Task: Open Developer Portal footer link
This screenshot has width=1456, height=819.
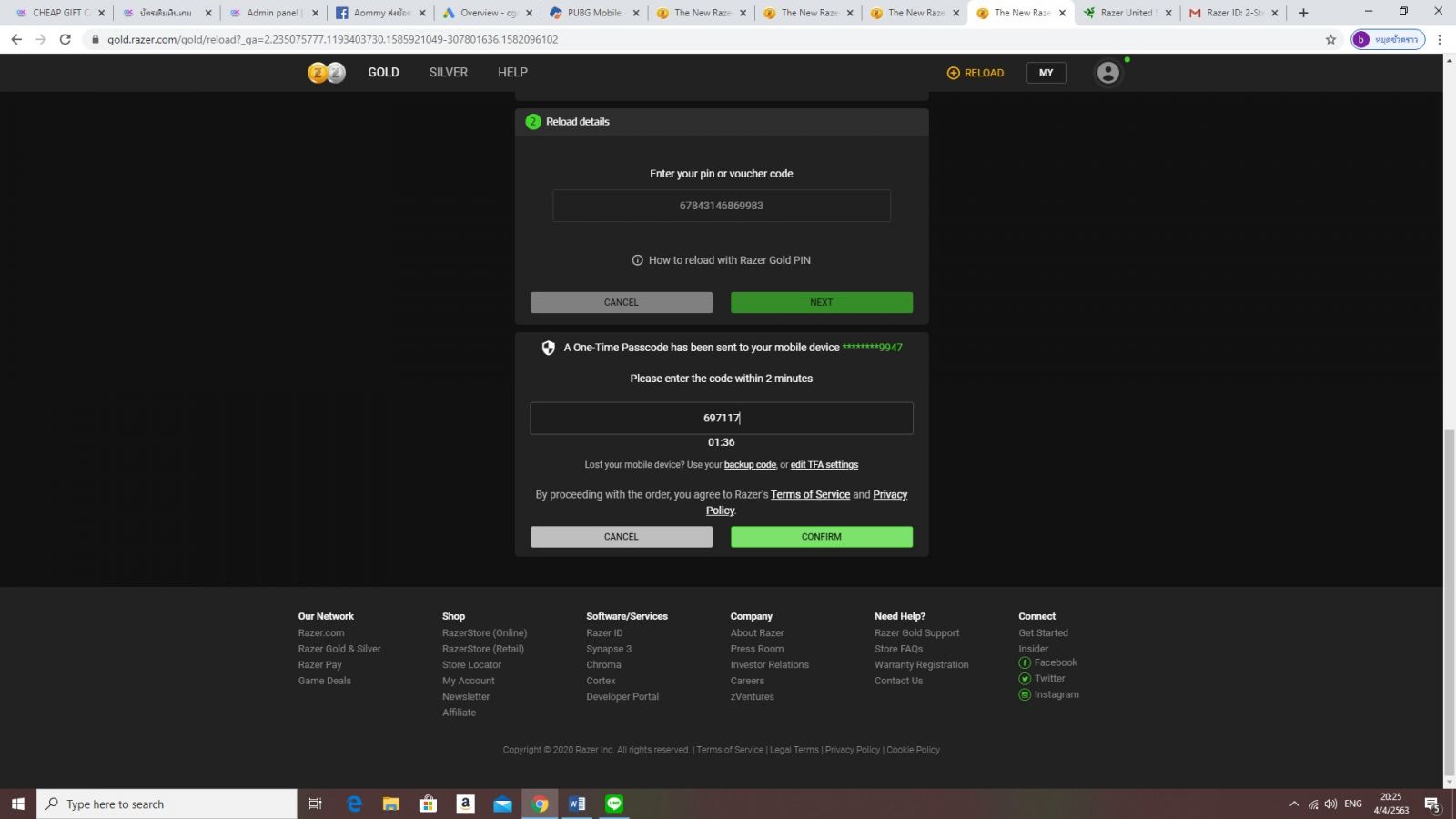Action: (x=622, y=697)
